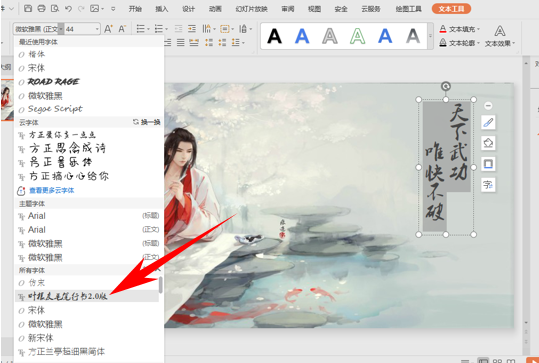
Task: Click the justify alignment icon
Action: 180,43
